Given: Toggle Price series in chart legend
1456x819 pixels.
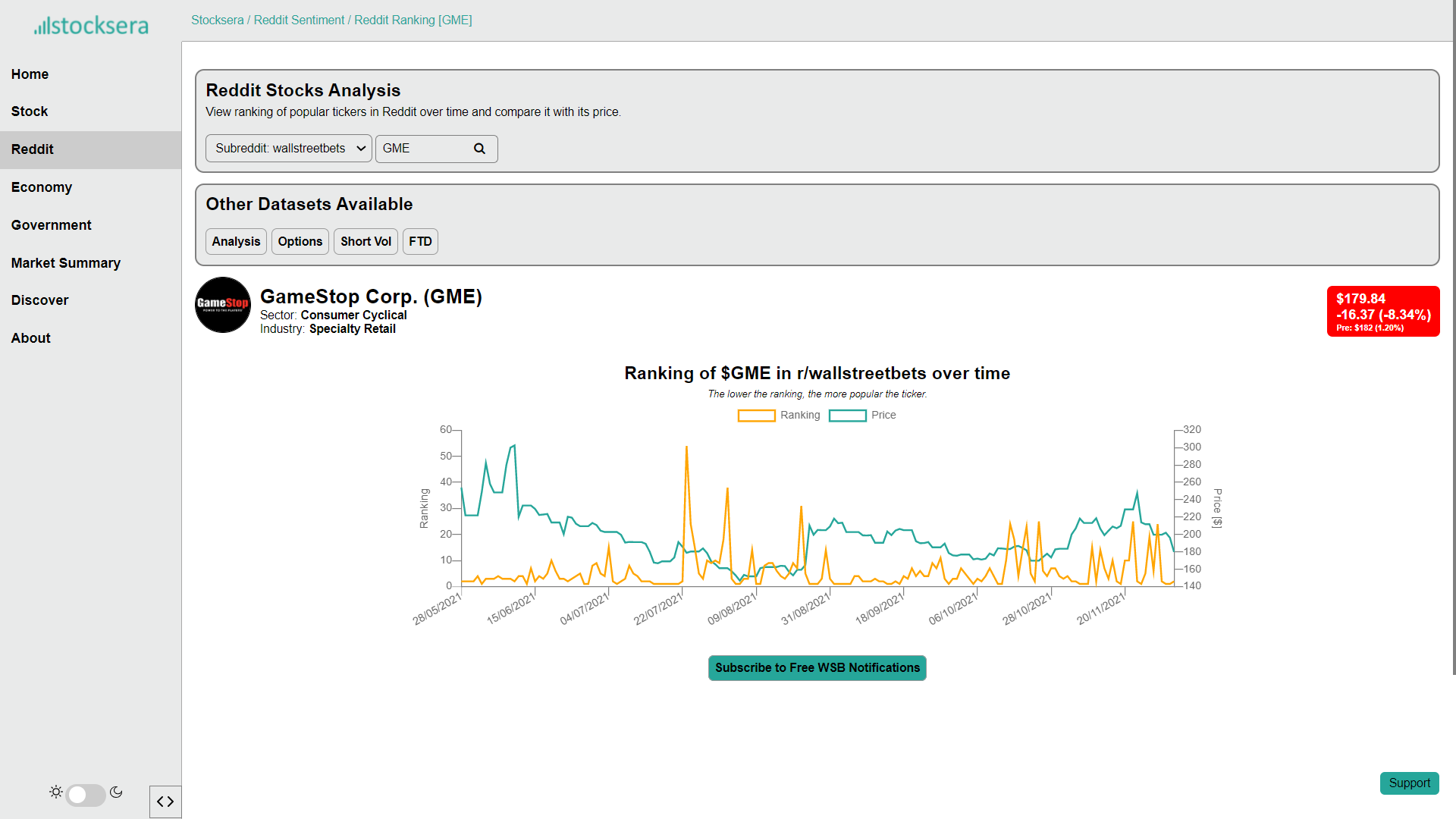Looking at the screenshot, I should coord(862,416).
